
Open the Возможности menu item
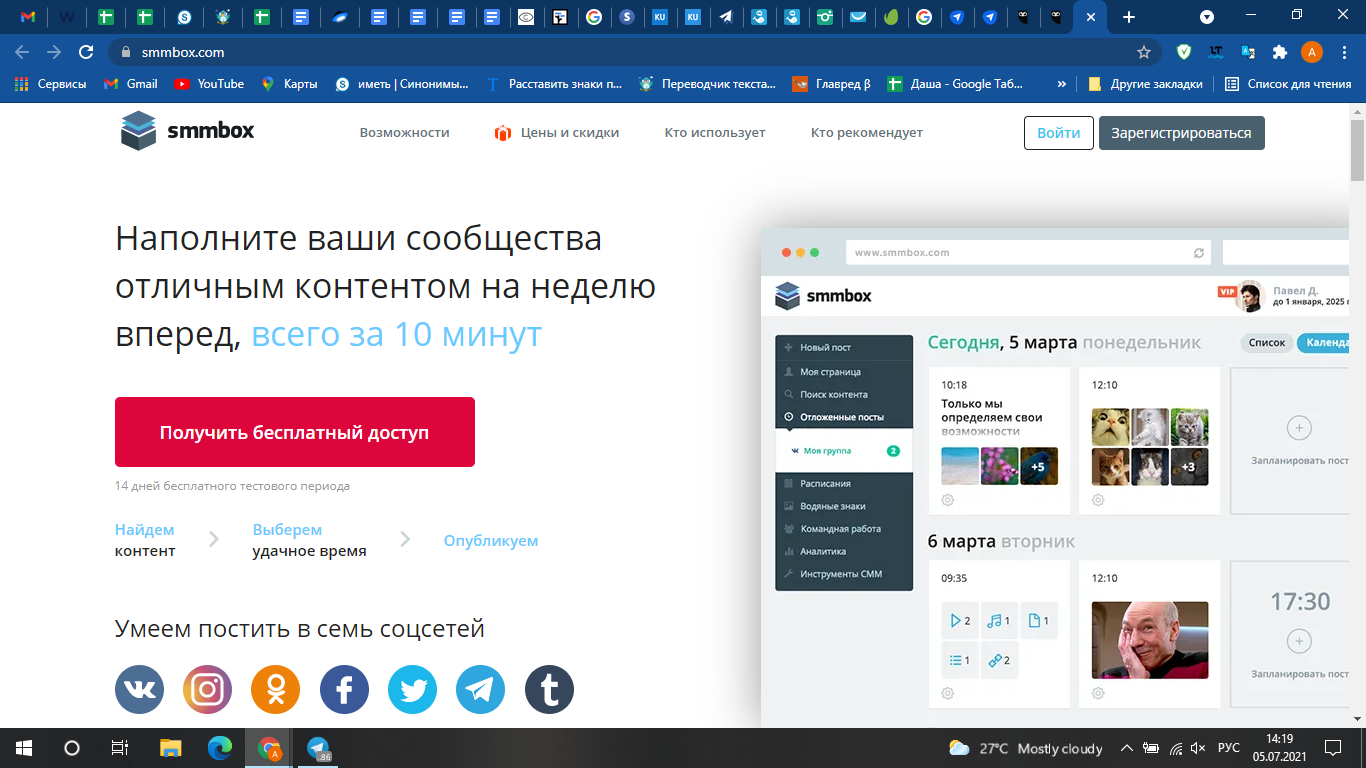[x=404, y=133]
